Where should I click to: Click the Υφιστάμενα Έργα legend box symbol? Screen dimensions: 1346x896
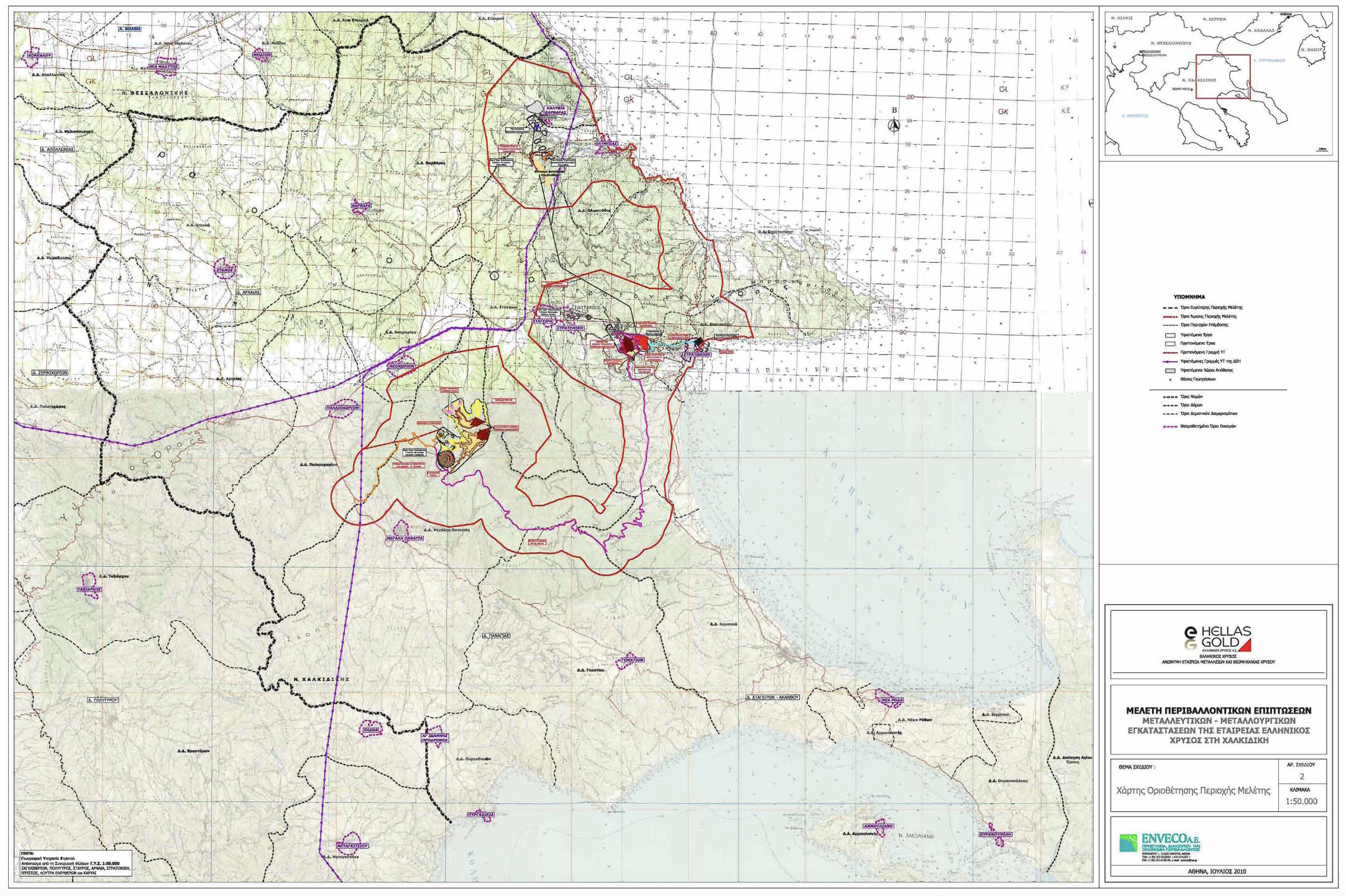click(1170, 335)
